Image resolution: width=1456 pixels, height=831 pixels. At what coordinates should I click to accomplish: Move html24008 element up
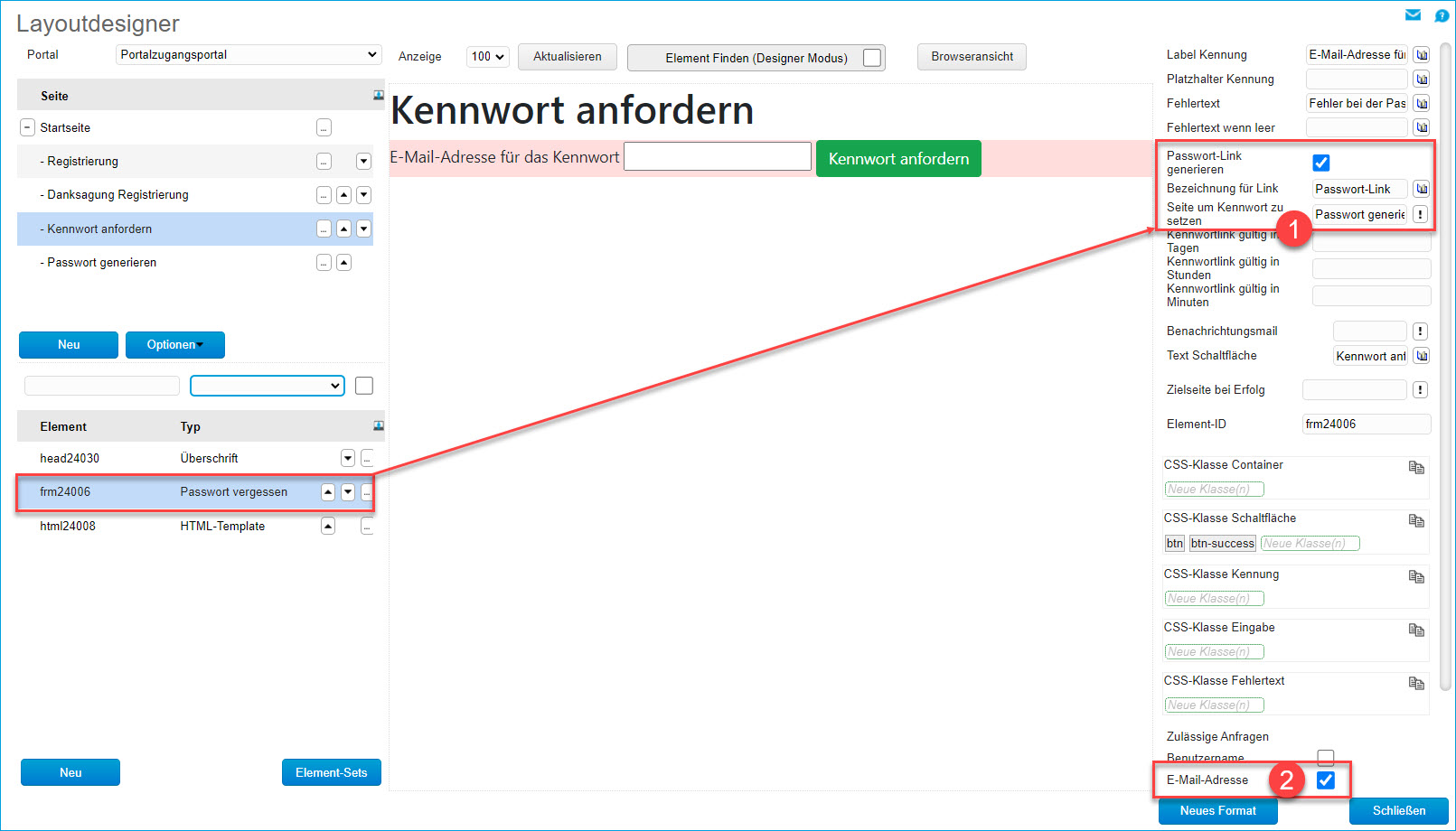coord(328,527)
